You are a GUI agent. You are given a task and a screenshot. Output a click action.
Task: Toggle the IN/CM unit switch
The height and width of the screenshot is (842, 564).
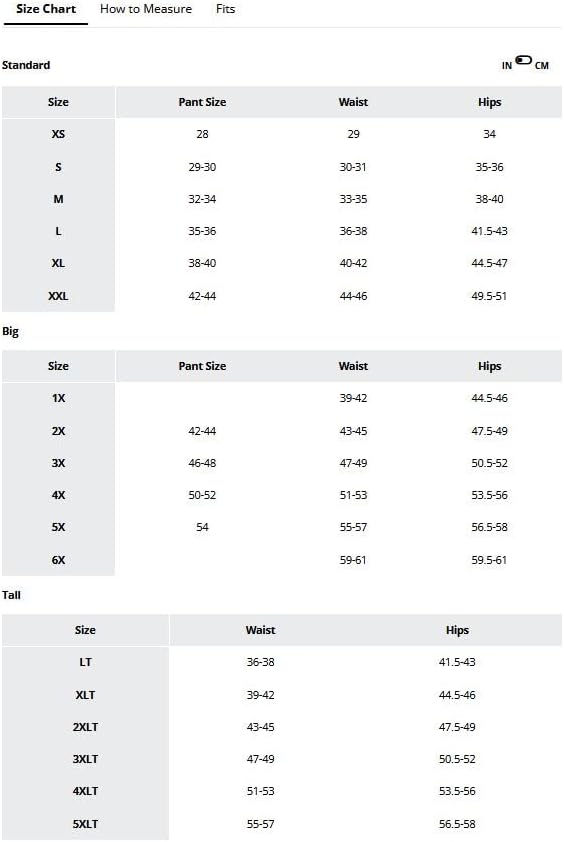click(523, 60)
